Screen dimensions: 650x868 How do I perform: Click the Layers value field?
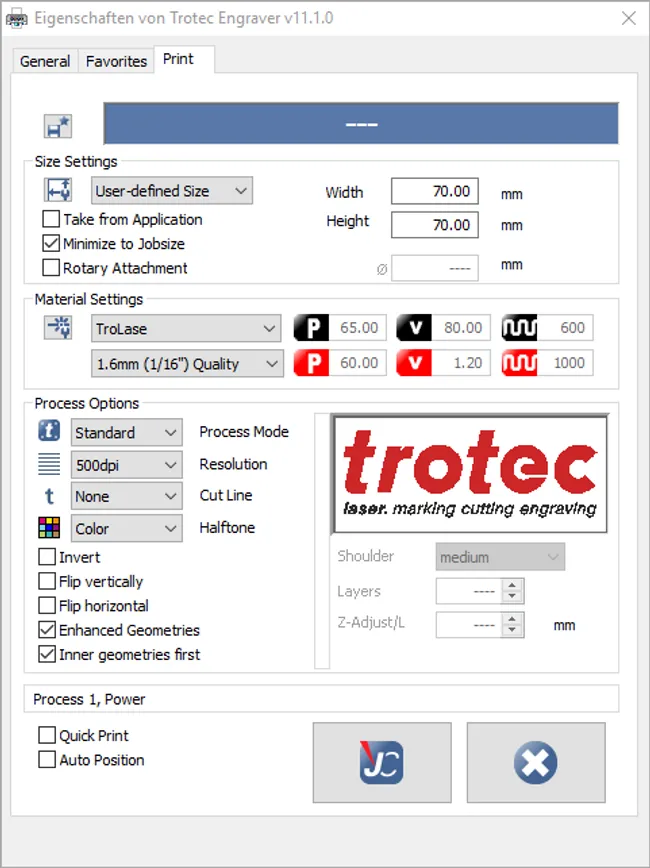(470, 591)
